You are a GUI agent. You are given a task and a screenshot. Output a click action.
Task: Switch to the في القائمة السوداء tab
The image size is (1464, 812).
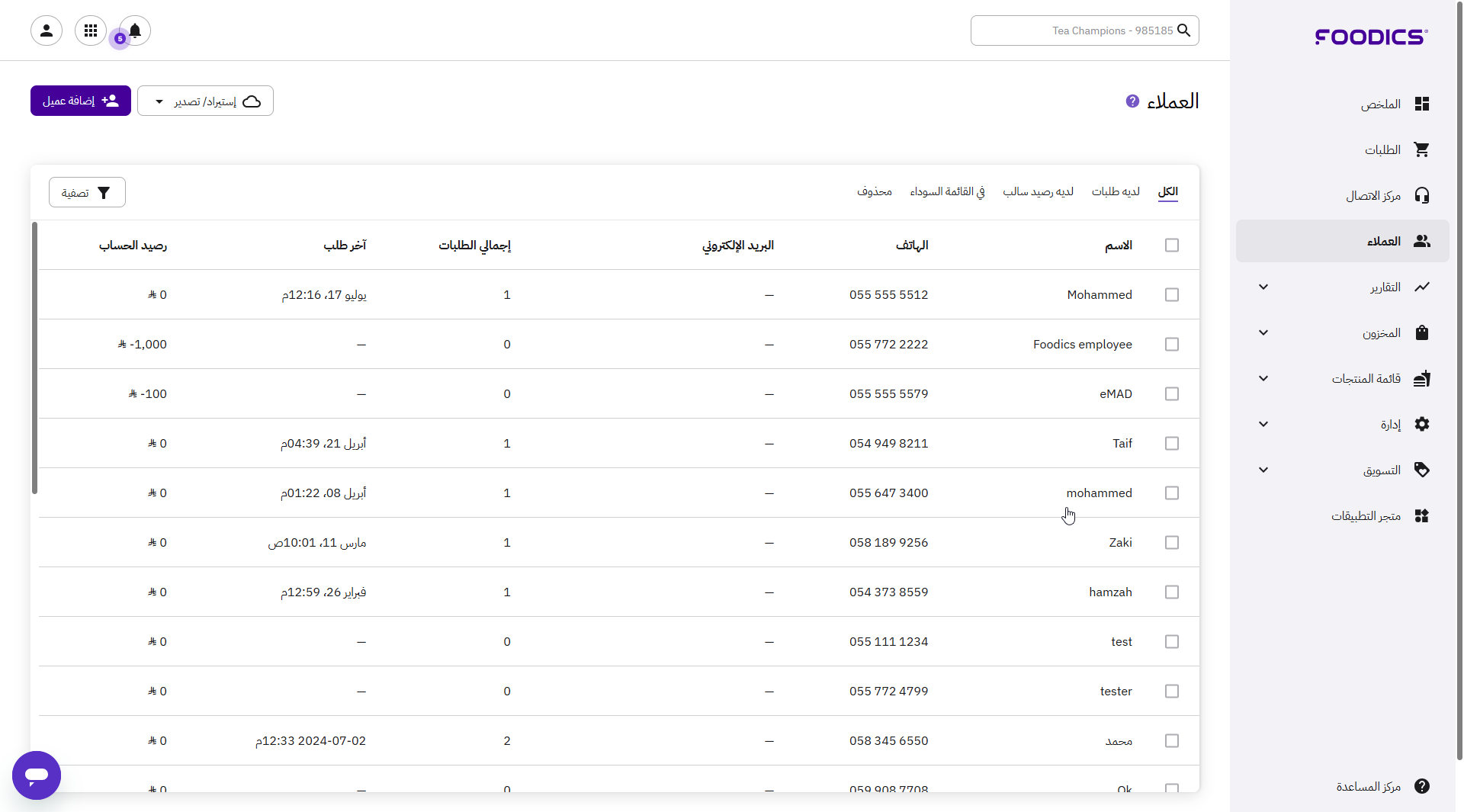pyautogui.click(x=947, y=191)
